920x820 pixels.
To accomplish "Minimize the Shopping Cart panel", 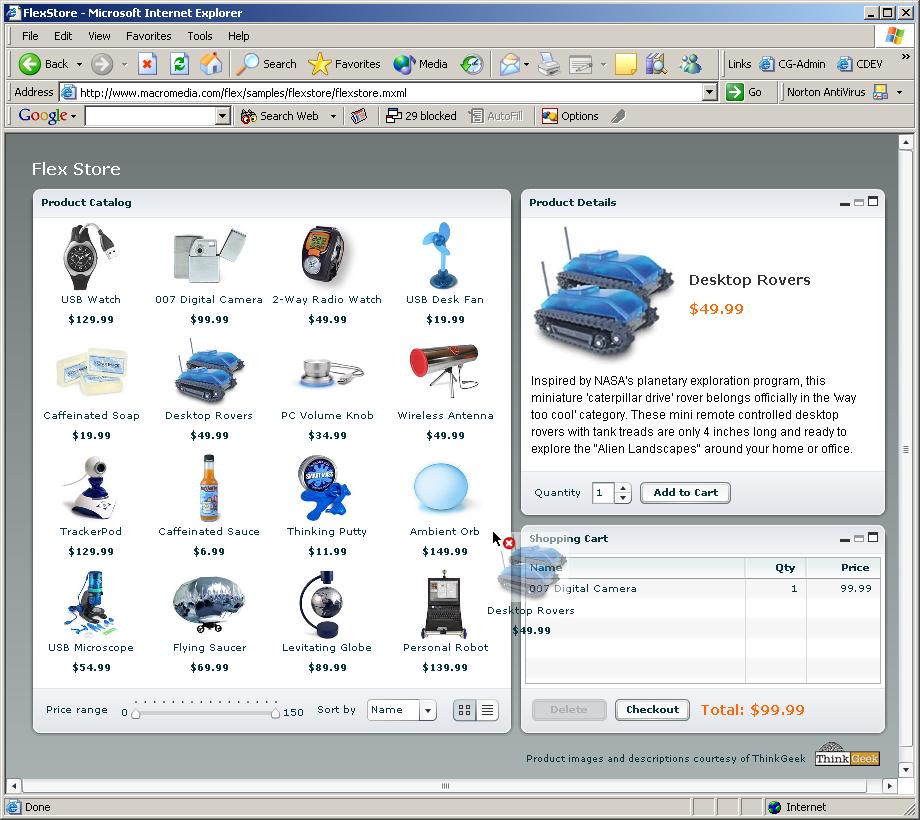I will (x=845, y=539).
